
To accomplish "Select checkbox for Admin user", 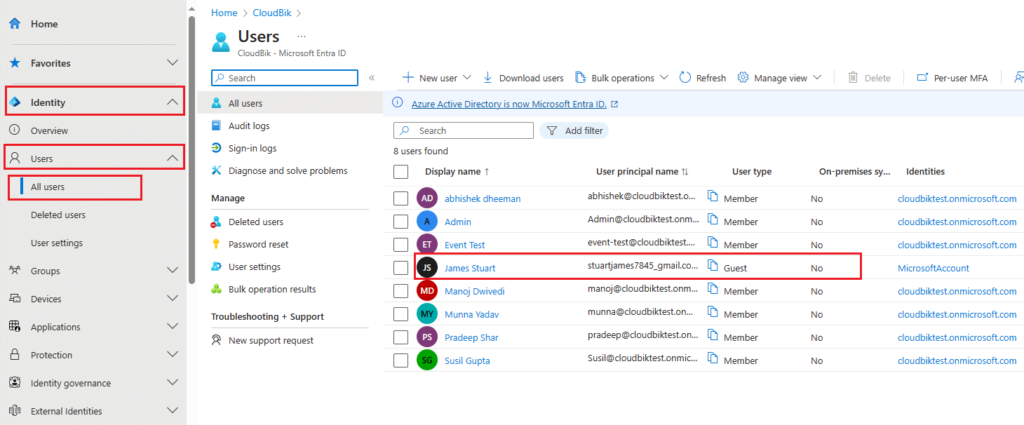I will (x=400, y=221).
